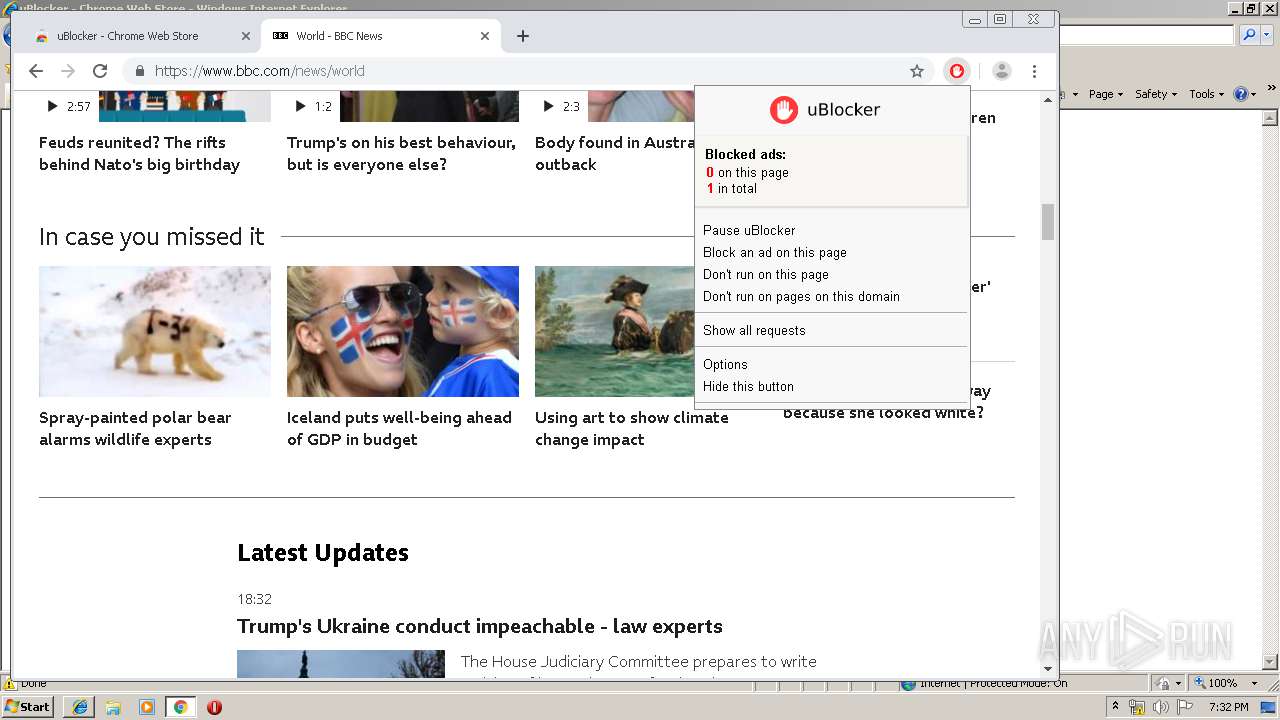Open Tools dropdown in Internet Explorer
Screen dimensions: 1280x720
tap(1207, 94)
